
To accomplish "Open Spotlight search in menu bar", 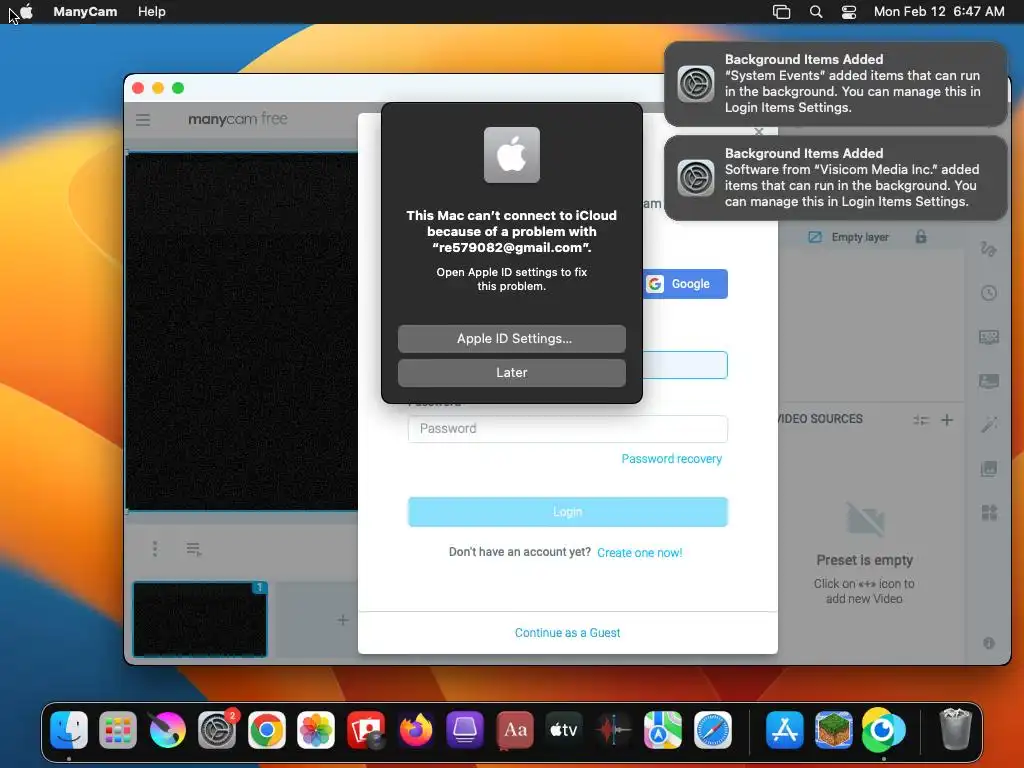I will (816, 12).
